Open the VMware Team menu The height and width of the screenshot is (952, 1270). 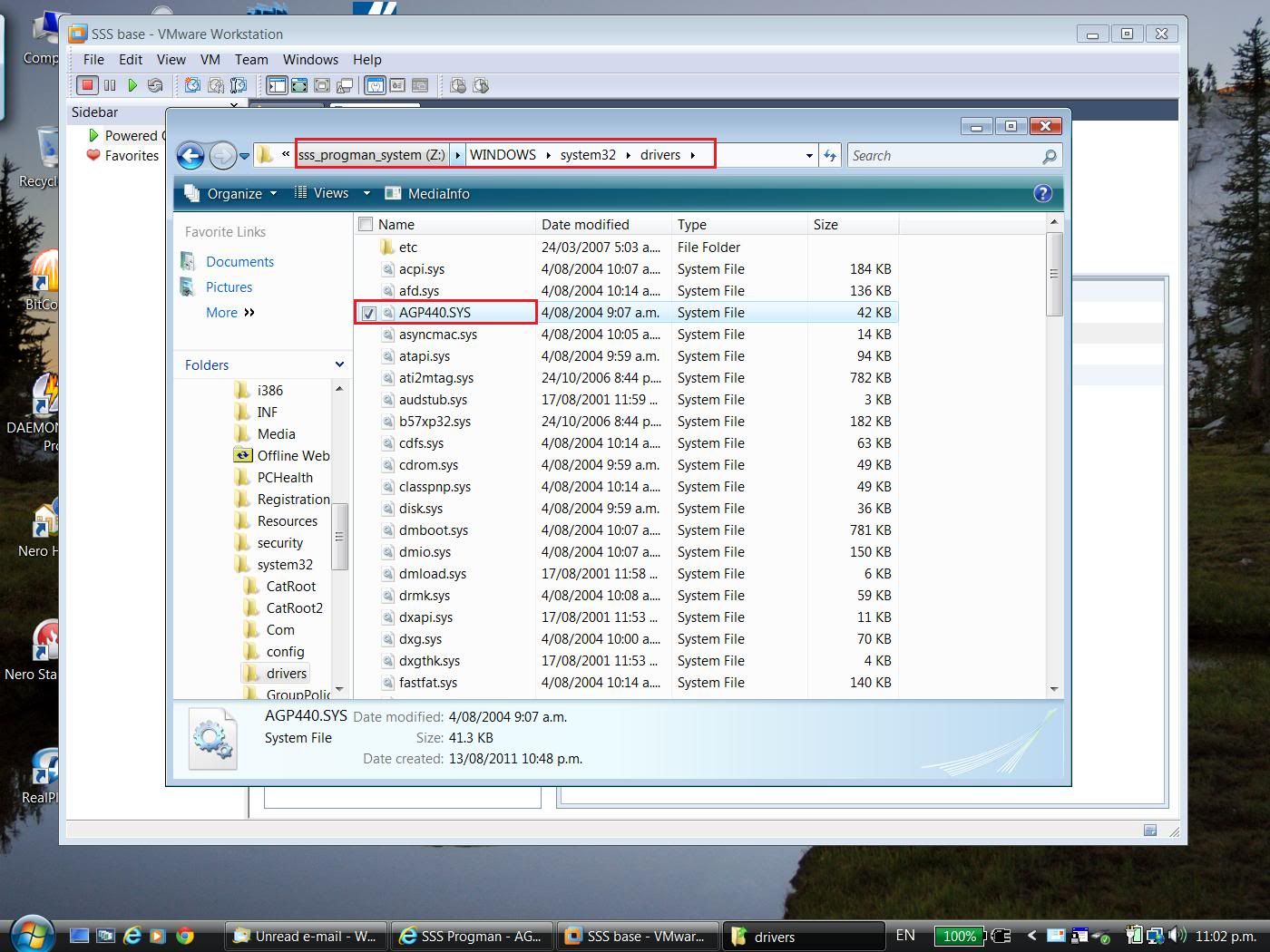coord(251,59)
